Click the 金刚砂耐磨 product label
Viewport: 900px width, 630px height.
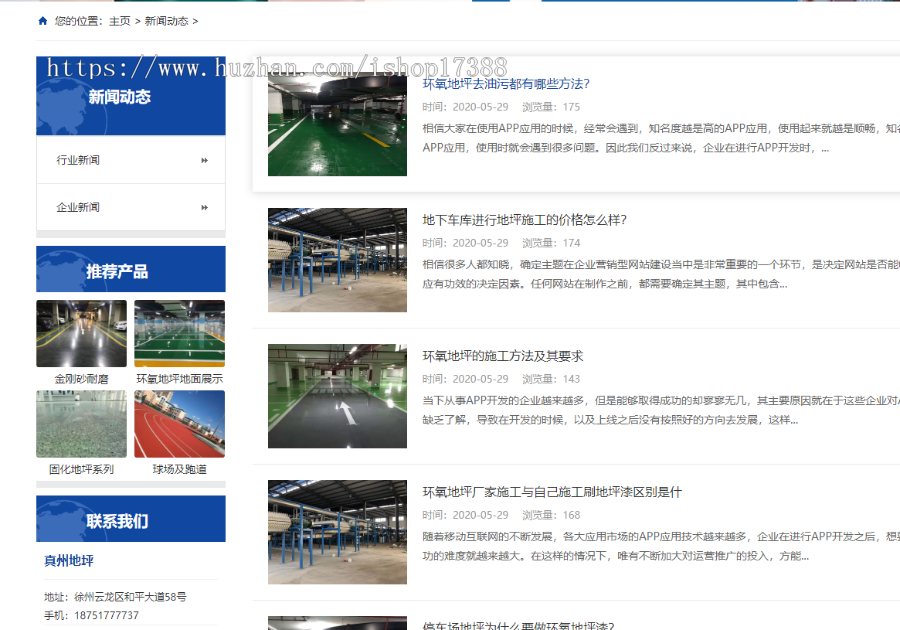[x=82, y=379]
